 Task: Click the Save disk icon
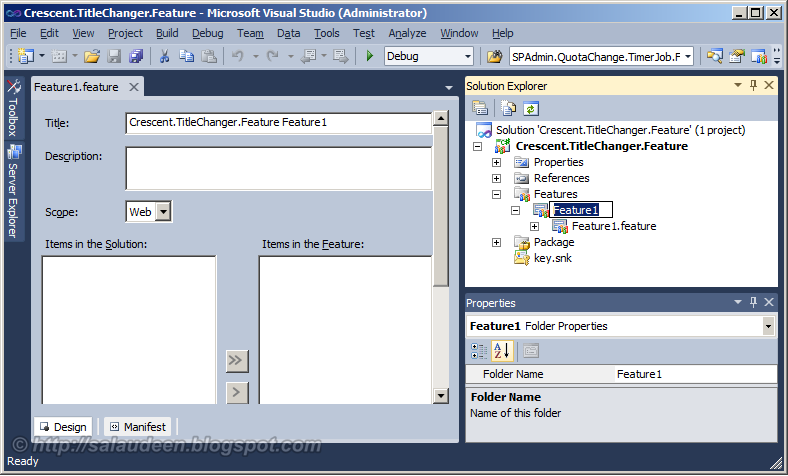coord(115,56)
